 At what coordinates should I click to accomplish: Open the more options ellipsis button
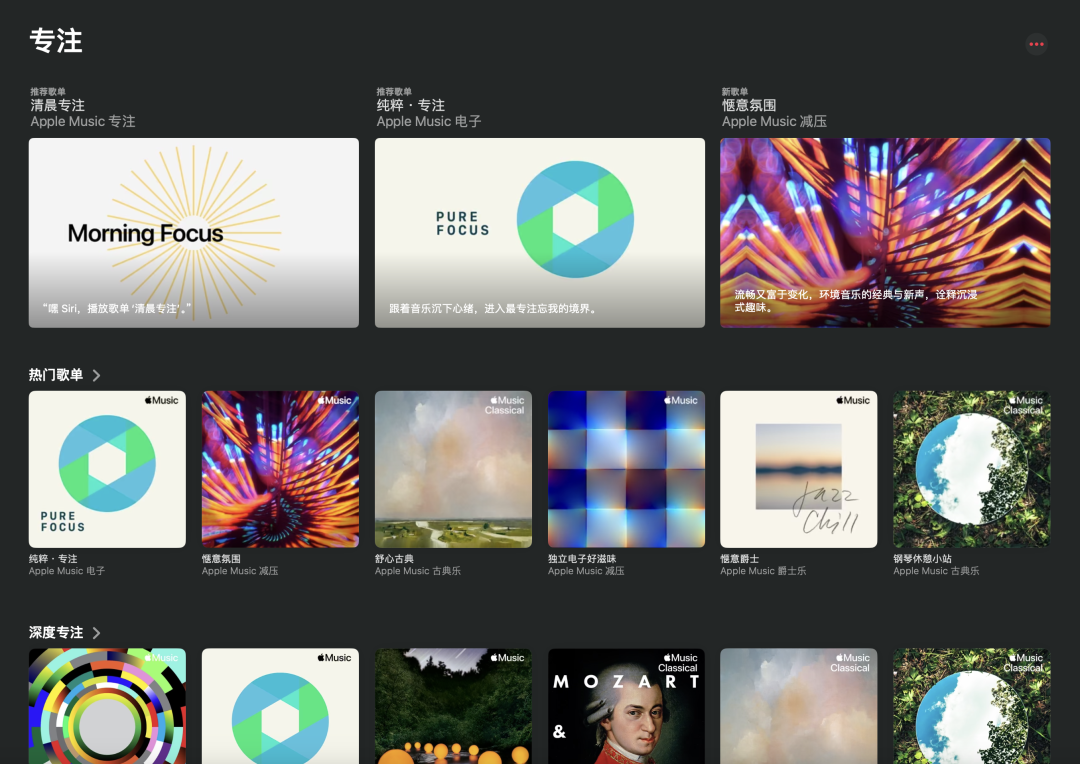pos(1036,44)
